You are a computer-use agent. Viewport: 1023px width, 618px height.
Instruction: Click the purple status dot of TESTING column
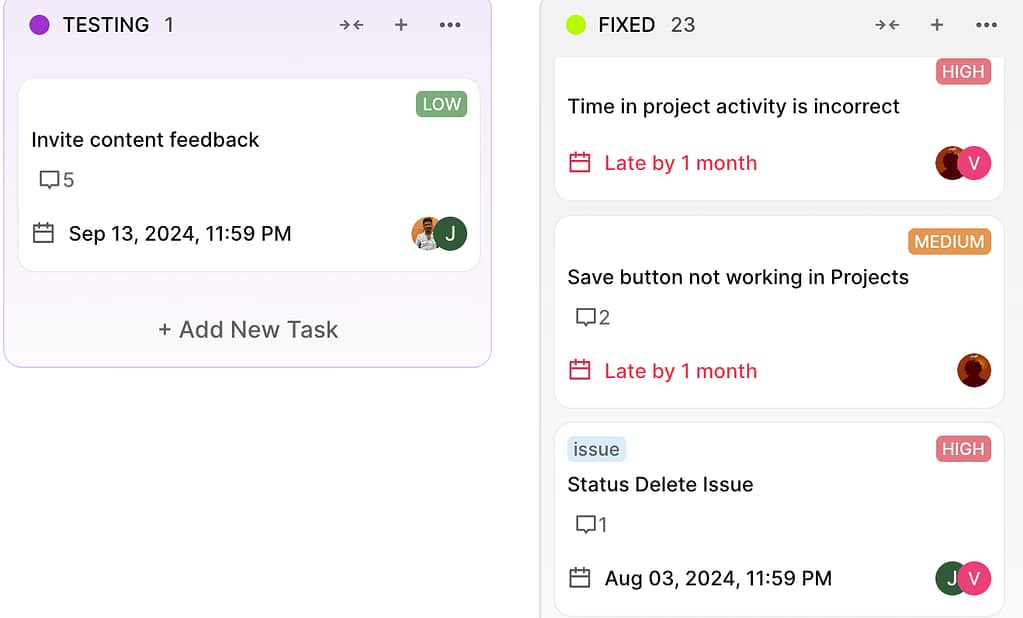click(40, 23)
